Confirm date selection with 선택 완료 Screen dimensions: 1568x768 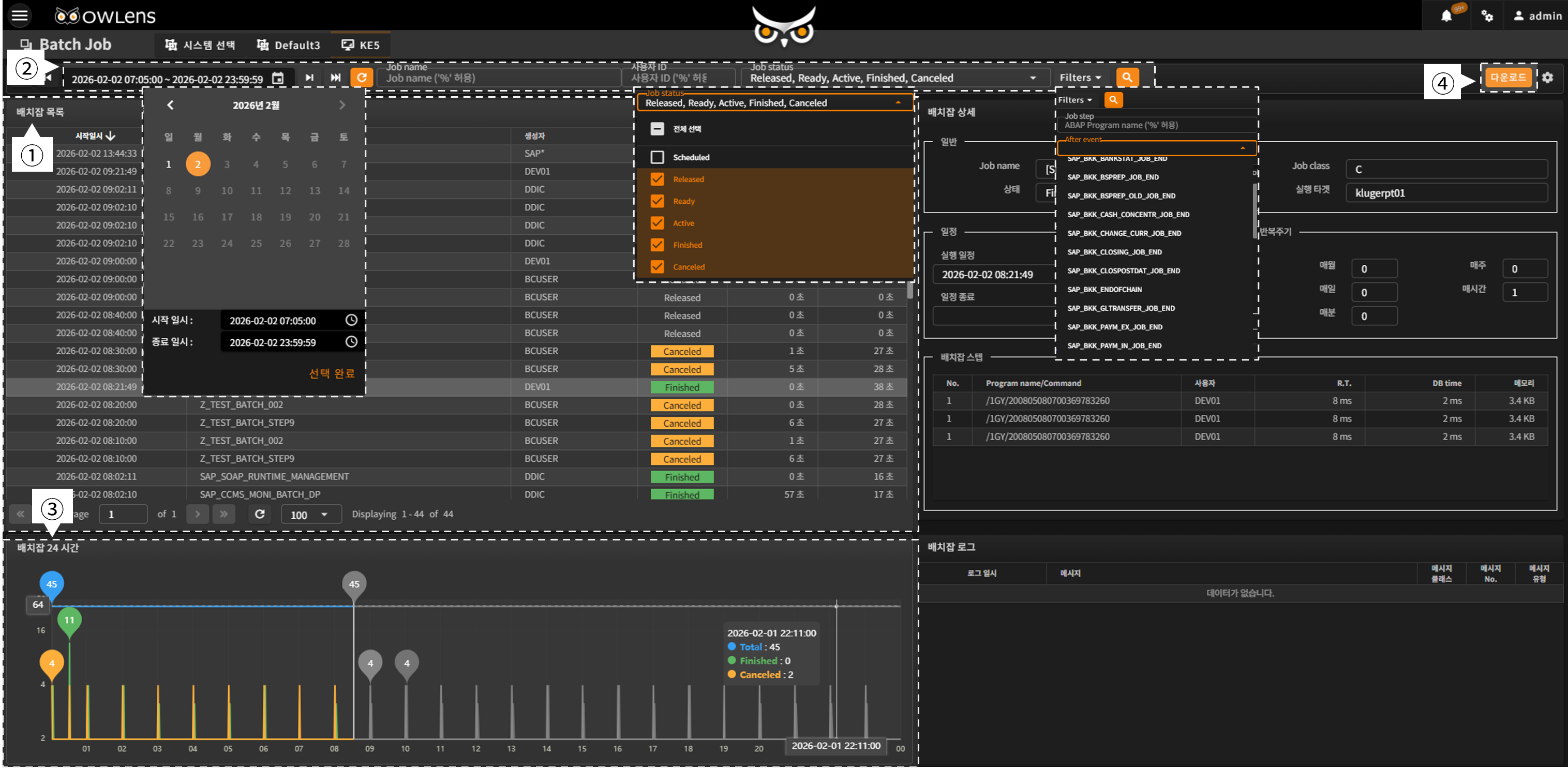331,373
